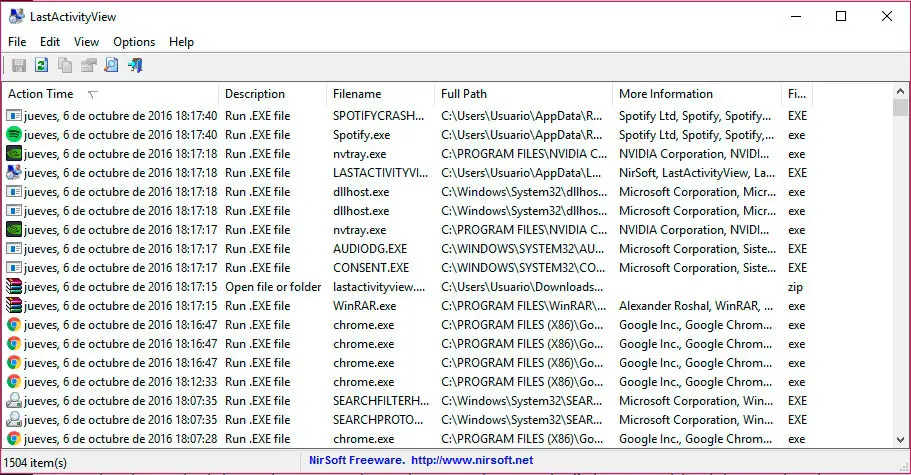911x475 pixels.
Task: Click the scrollbar up arrow
Action: click(x=900, y=91)
